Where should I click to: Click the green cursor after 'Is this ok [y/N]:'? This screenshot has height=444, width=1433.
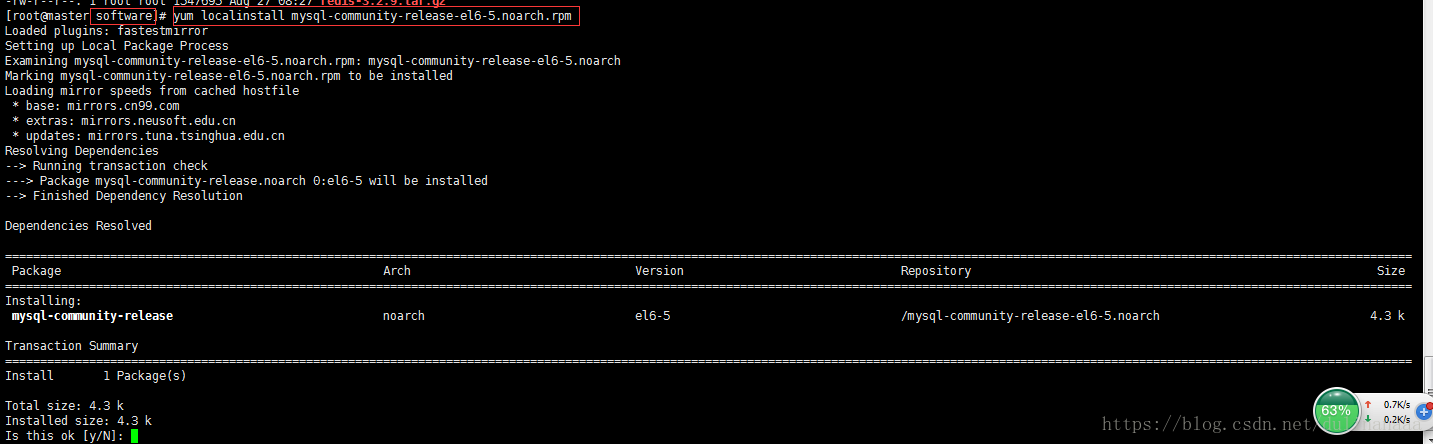134,436
